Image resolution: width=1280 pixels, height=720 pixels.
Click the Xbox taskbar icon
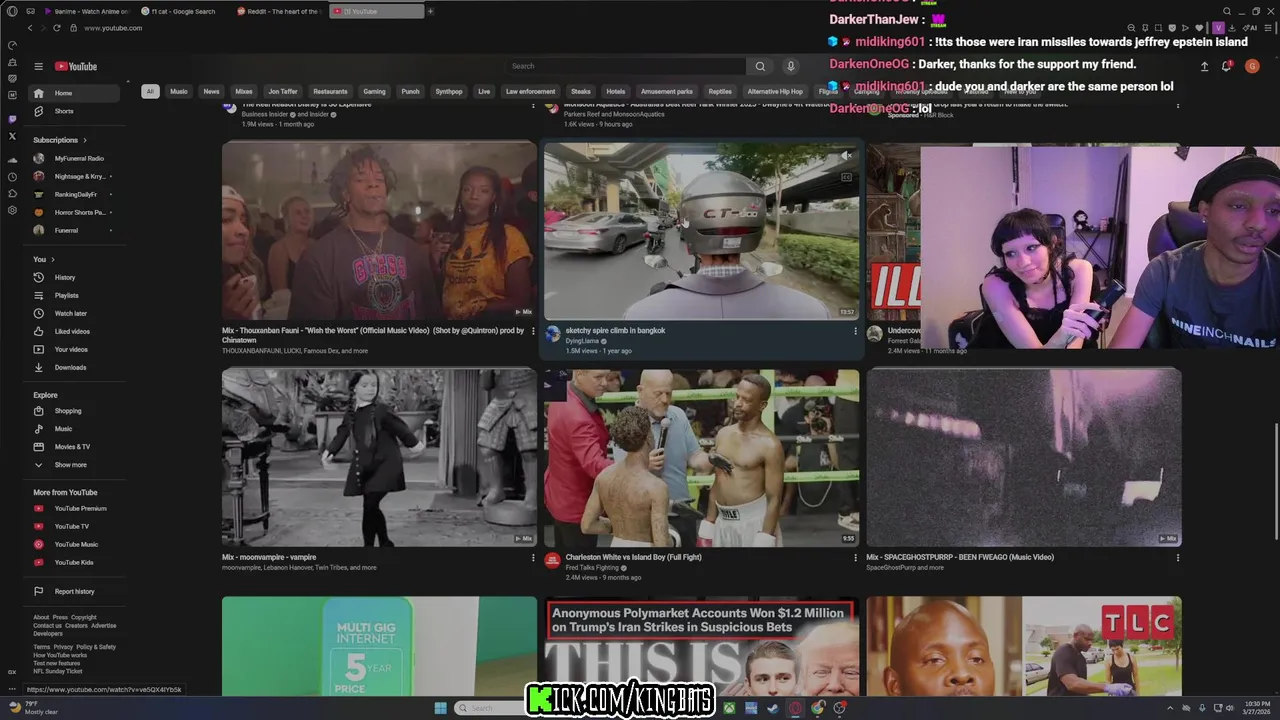(x=730, y=708)
